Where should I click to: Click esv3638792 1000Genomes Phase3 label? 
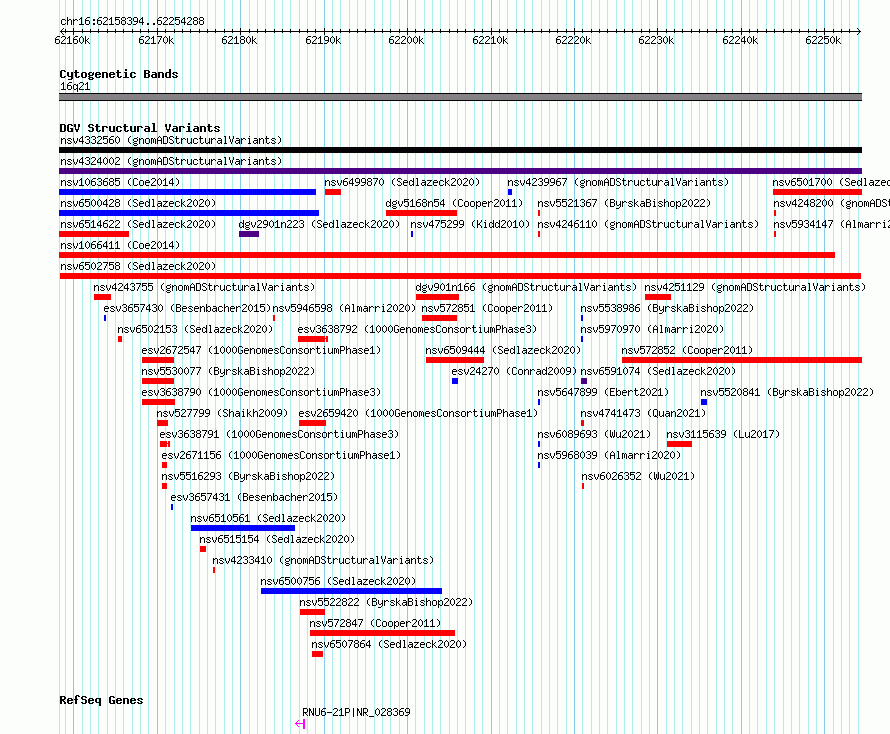pos(417,329)
